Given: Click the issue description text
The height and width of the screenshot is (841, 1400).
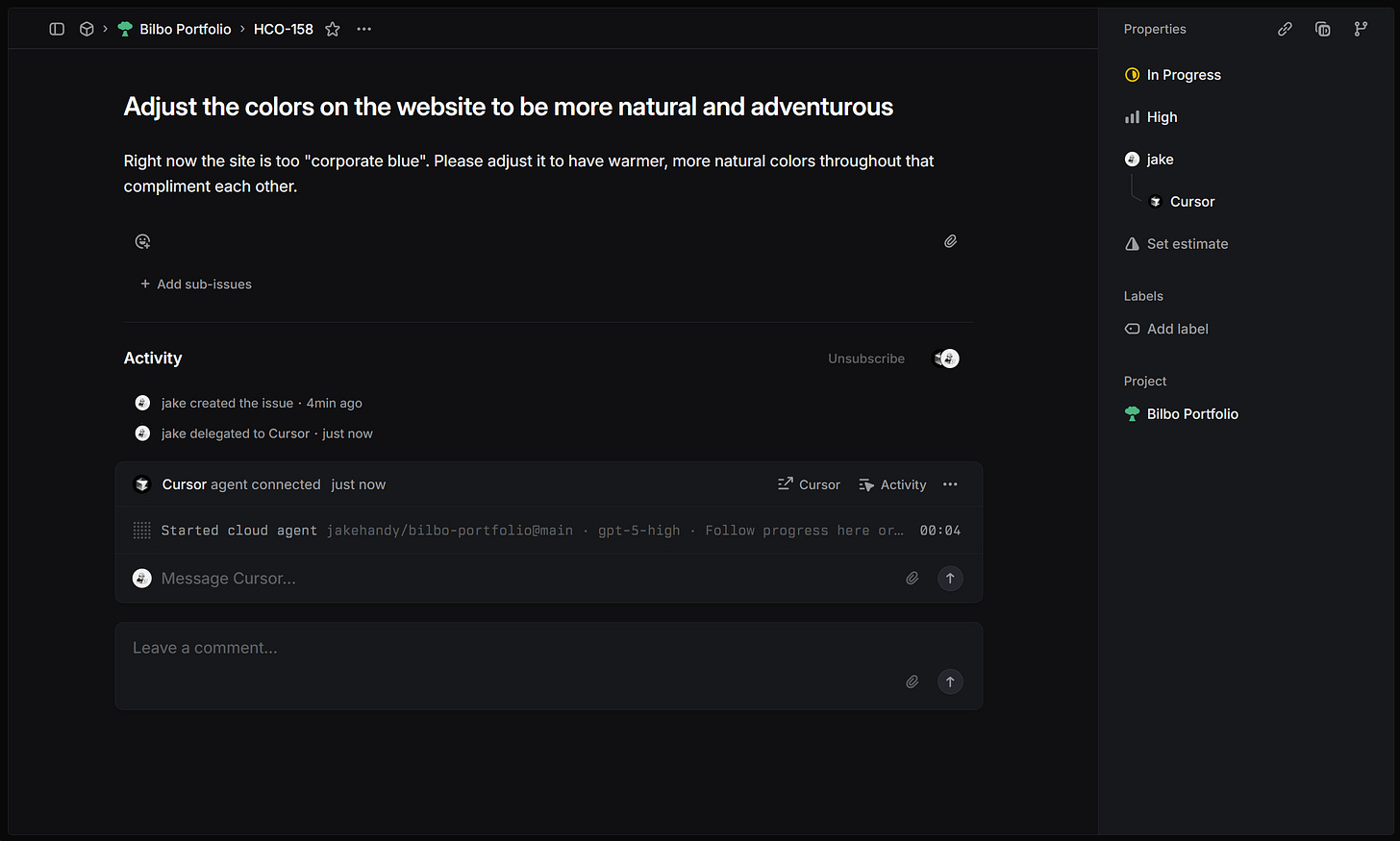Looking at the screenshot, I should (x=529, y=174).
